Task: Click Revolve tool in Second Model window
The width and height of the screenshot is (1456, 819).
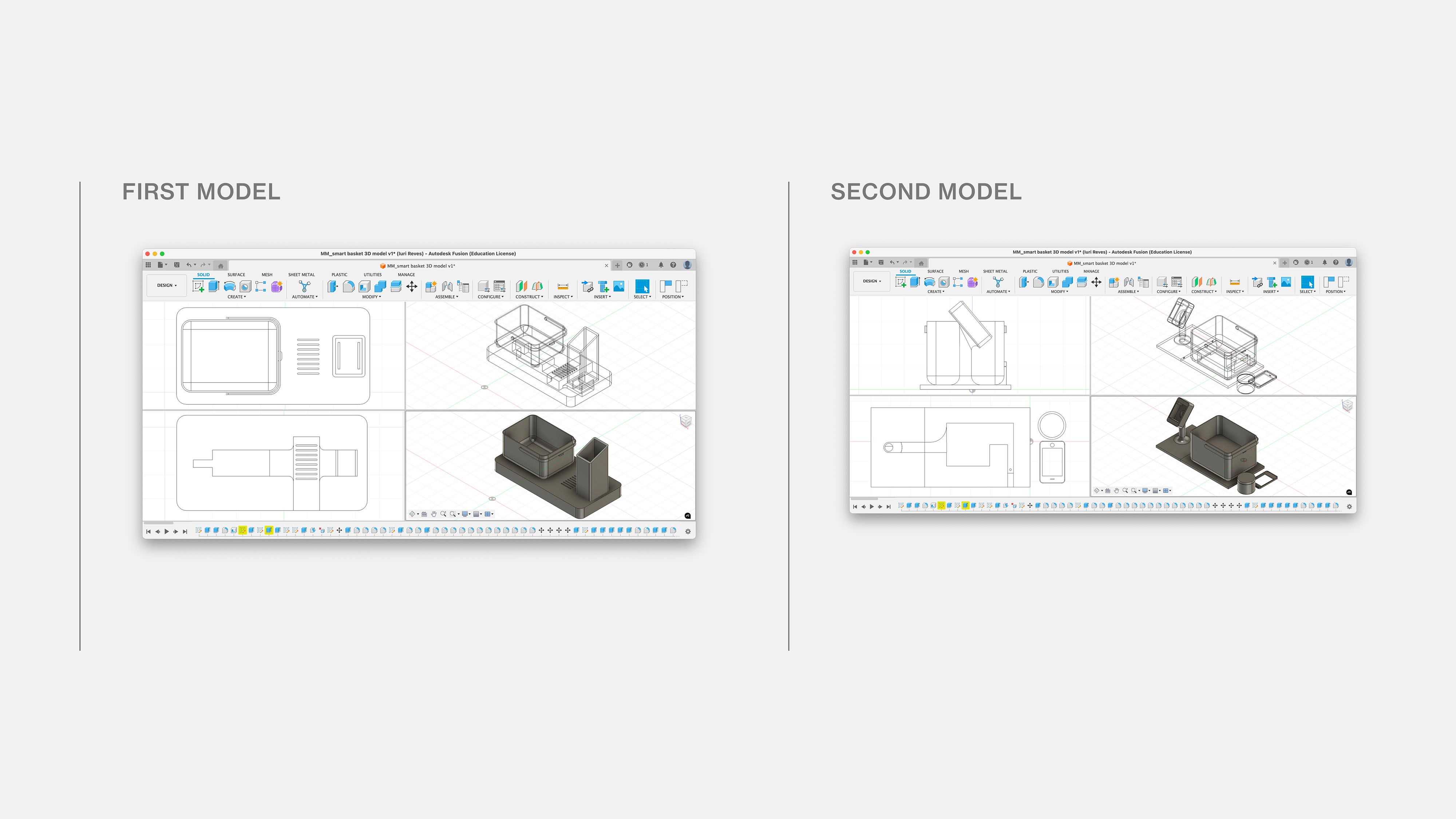Action: [x=929, y=282]
